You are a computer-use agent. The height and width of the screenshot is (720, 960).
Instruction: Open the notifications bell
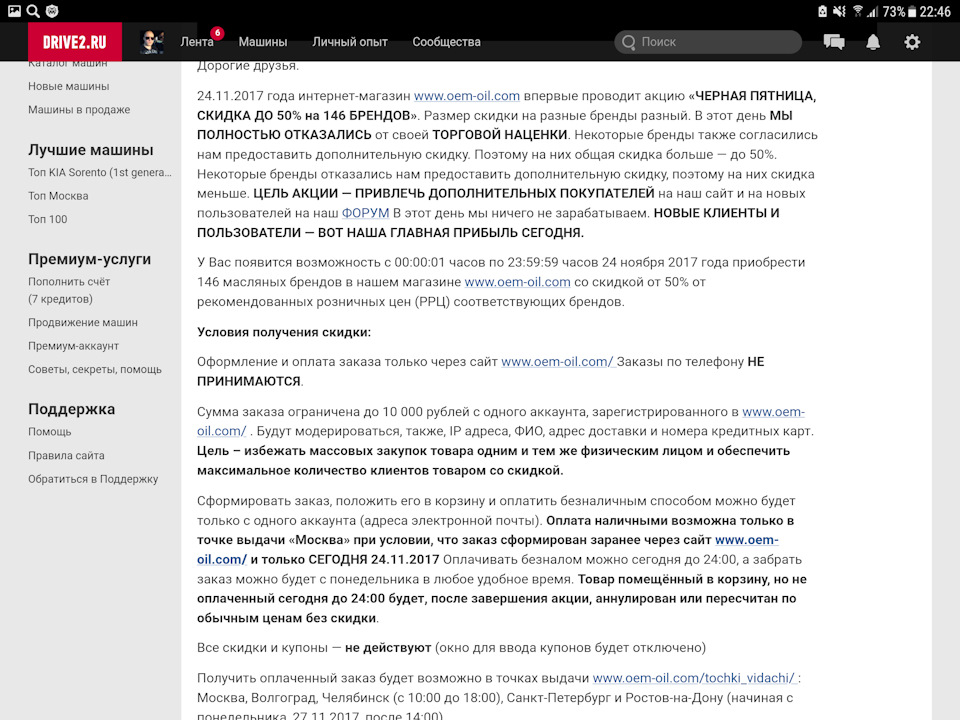[873, 42]
